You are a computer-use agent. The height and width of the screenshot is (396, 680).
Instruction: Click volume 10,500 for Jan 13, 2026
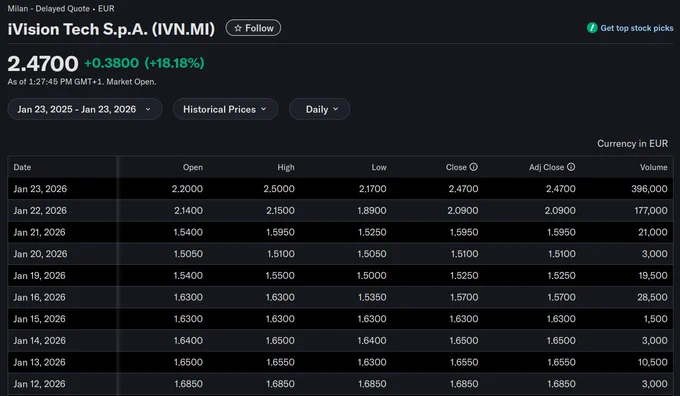[x=653, y=362]
